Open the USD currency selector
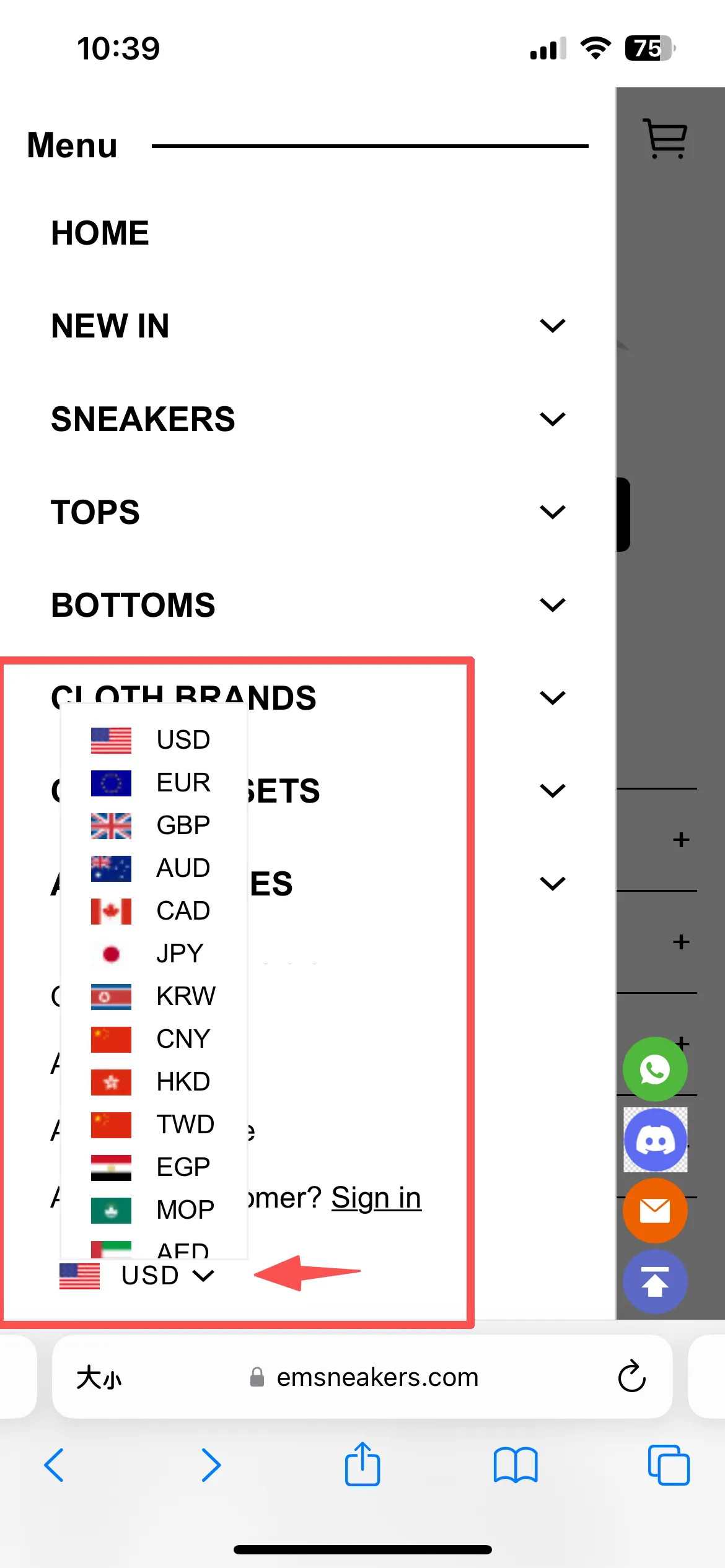This screenshot has width=725, height=1568. click(x=138, y=1276)
